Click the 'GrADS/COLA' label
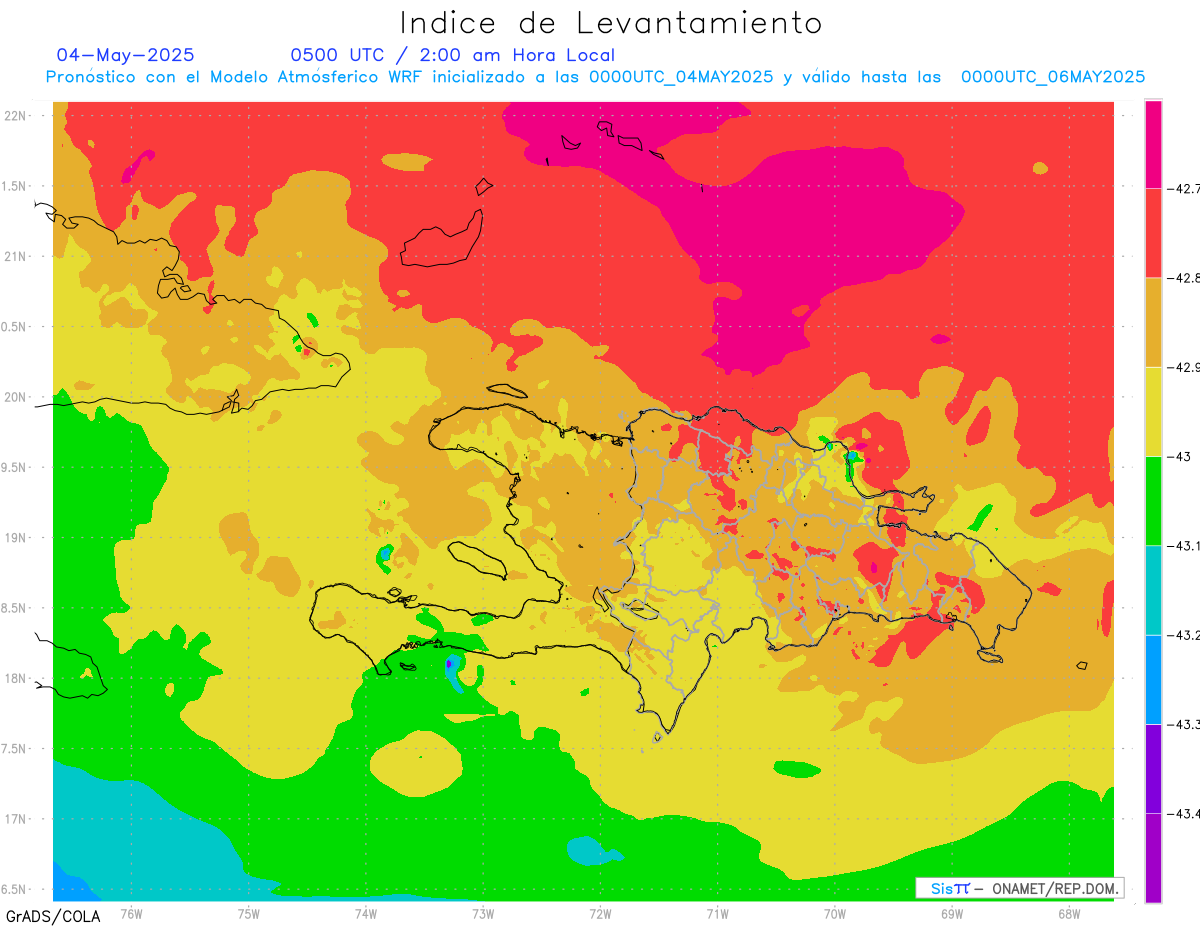 tap(53, 916)
